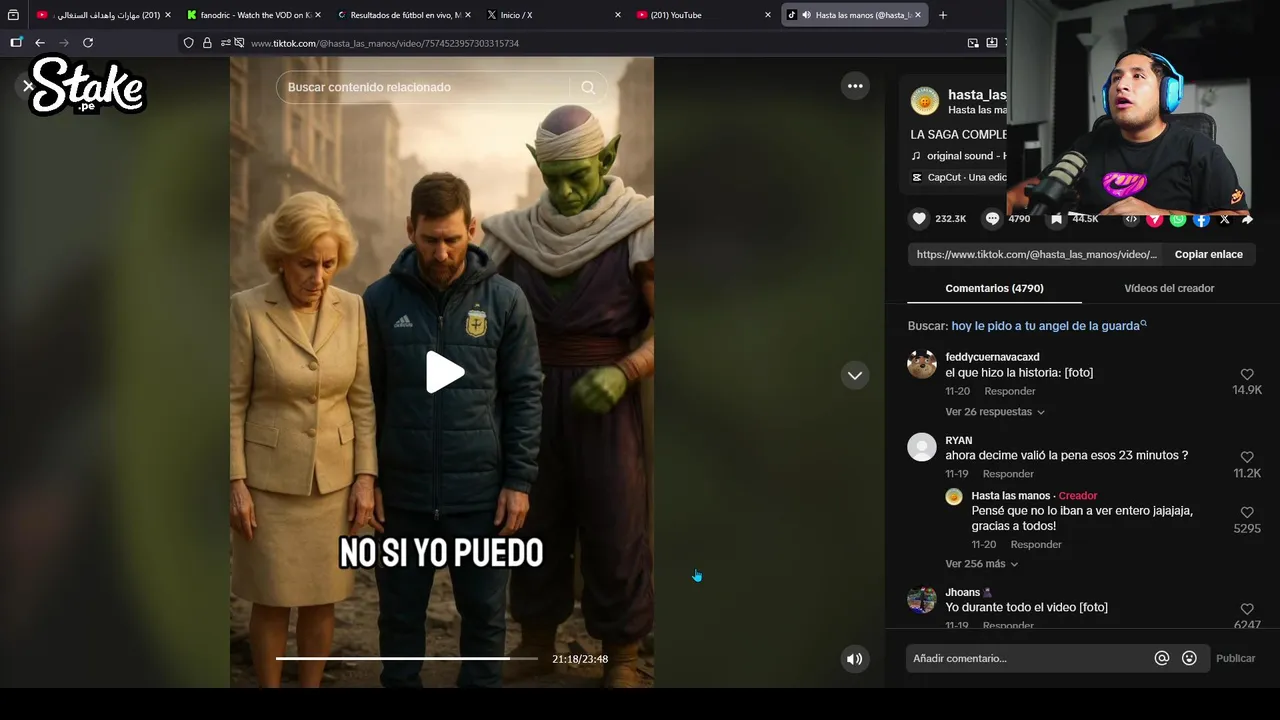Open RYAN's profile avatar

922,447
